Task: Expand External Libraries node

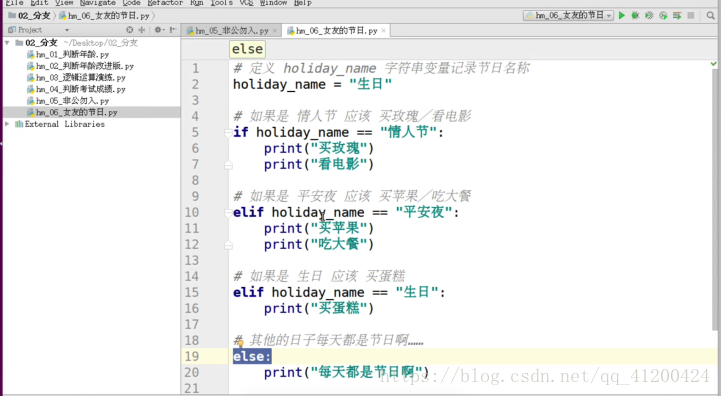Action: pos(7,124)
